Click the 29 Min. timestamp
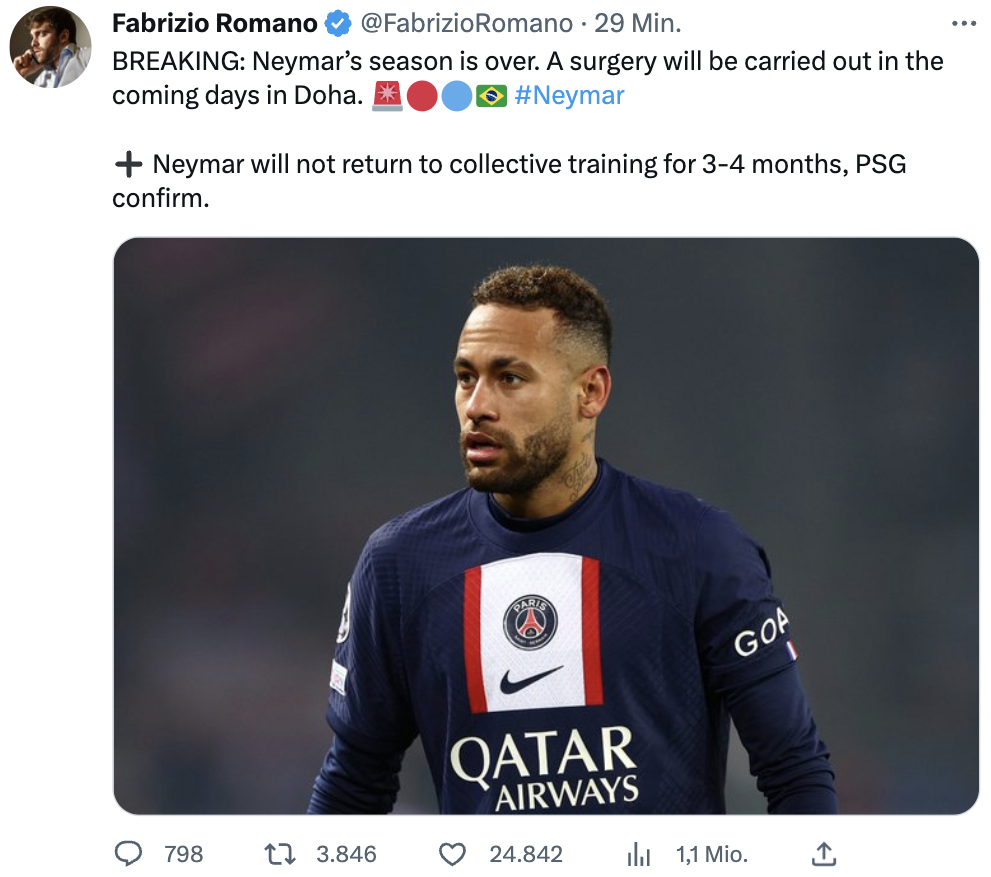 [638, 23]
